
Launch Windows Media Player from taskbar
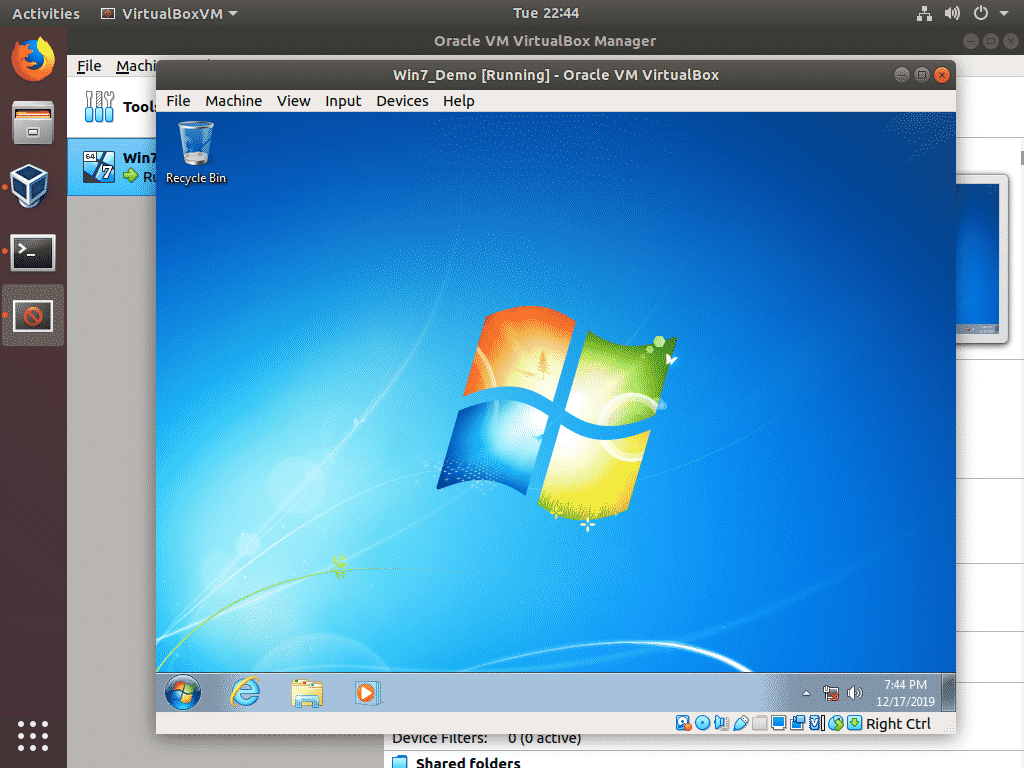[367, 692]
